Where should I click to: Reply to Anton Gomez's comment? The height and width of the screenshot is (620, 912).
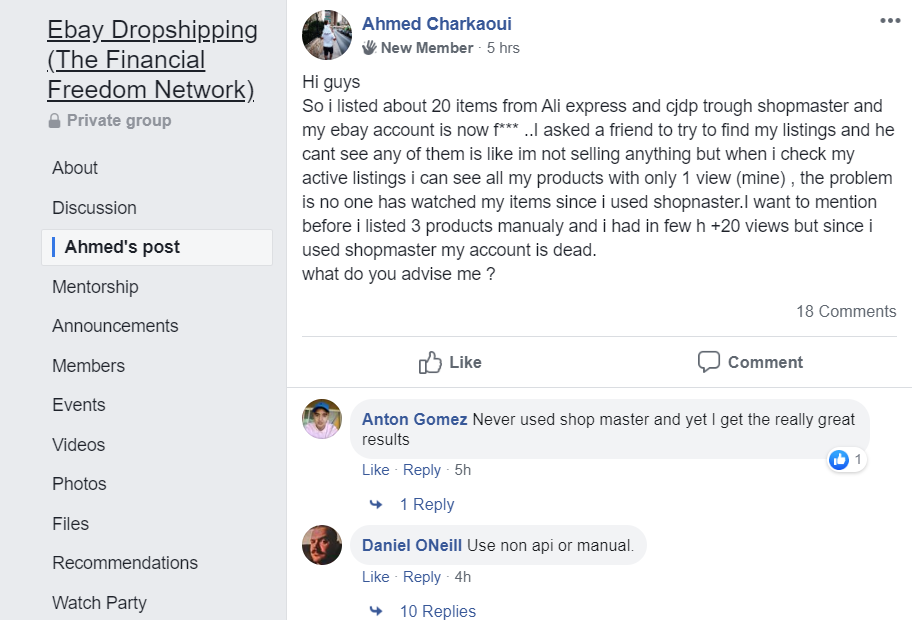click(421, 470)
